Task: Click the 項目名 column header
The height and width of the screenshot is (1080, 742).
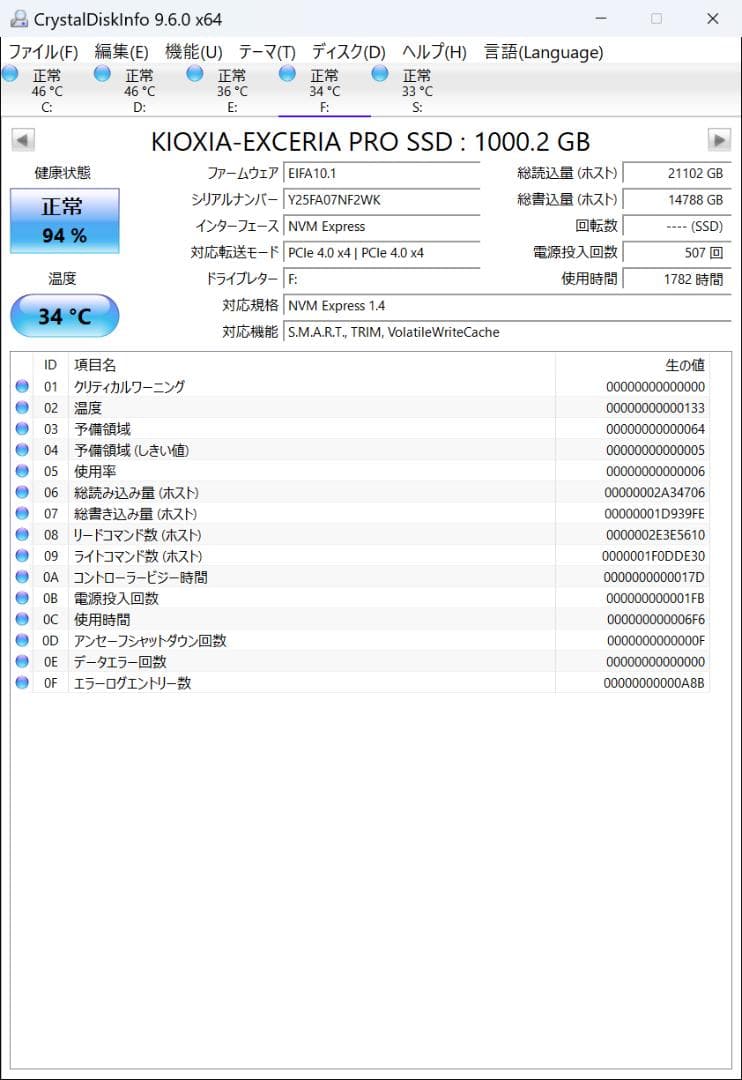Action: coord(311,364)
